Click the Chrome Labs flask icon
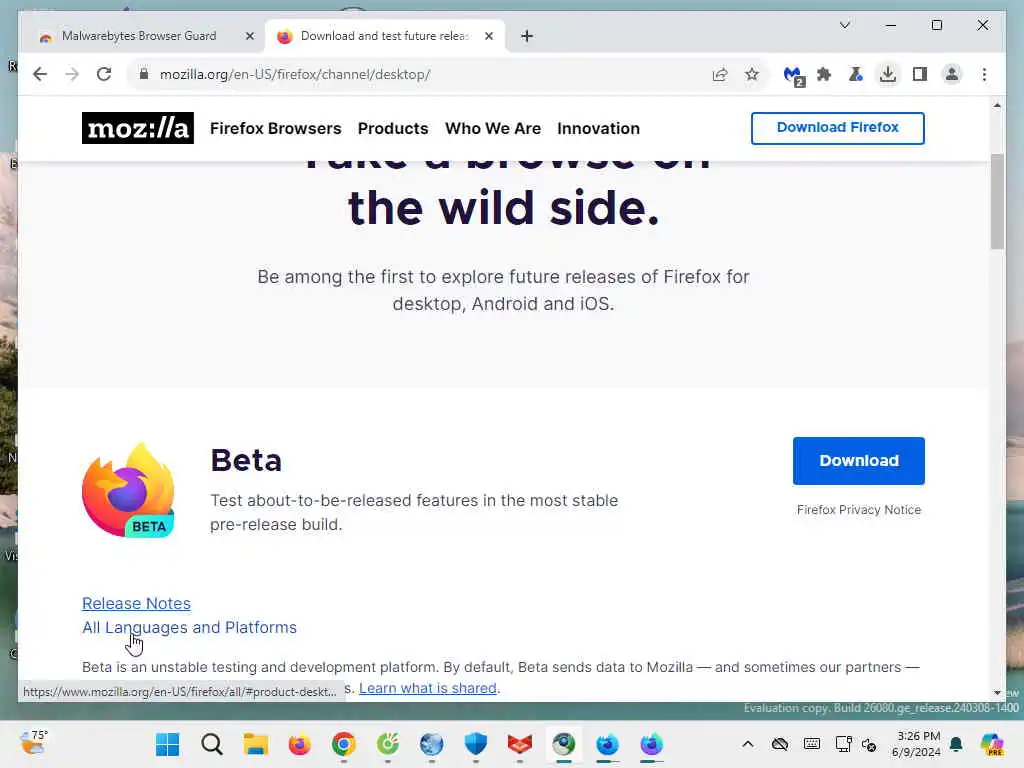Image resolution: width=1024 pixels, height=768 pixels. (856, 74)
